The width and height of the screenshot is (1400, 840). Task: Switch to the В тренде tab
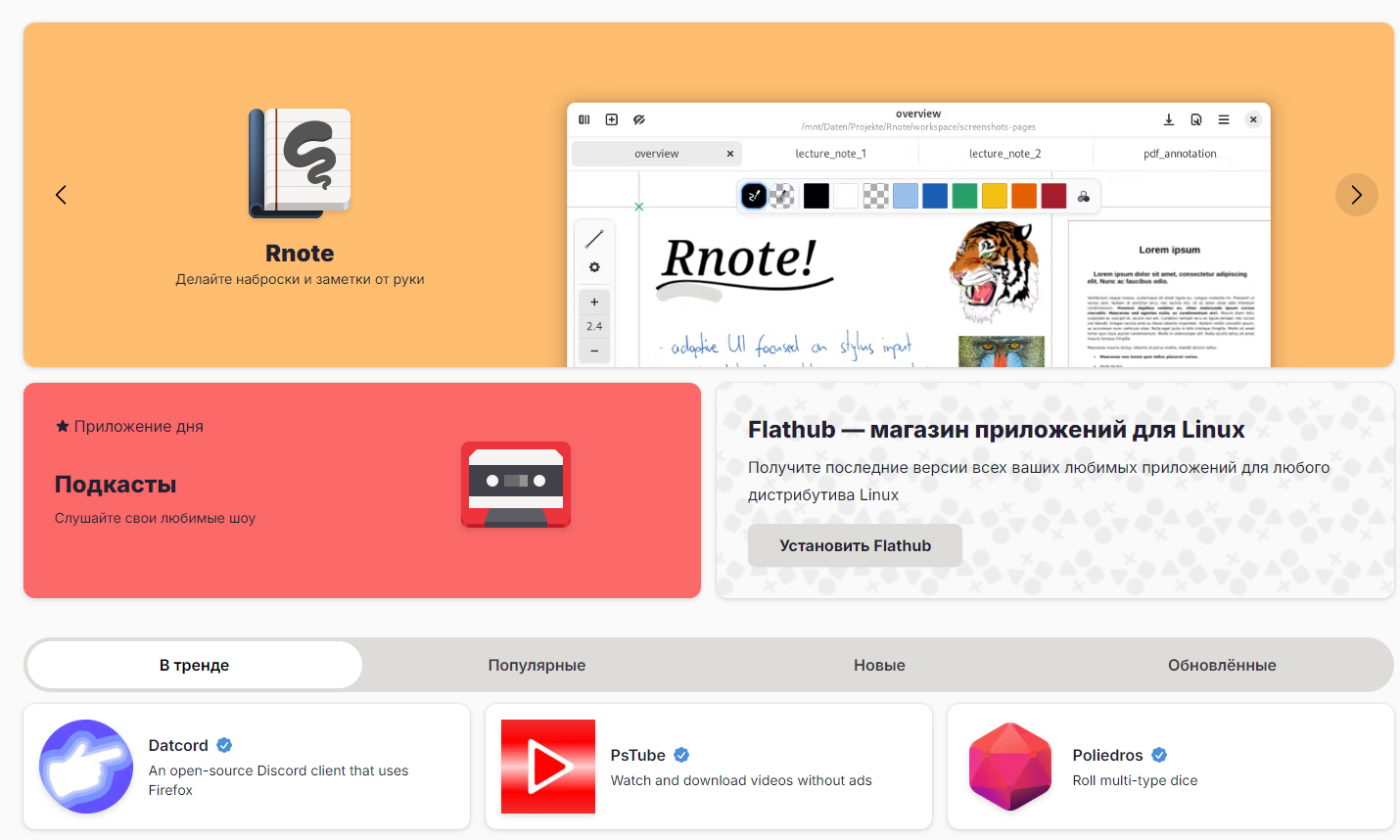195,666
